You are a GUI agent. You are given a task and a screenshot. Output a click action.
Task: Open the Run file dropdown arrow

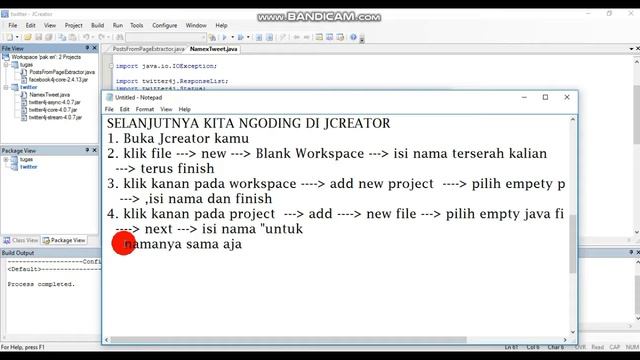248,37
